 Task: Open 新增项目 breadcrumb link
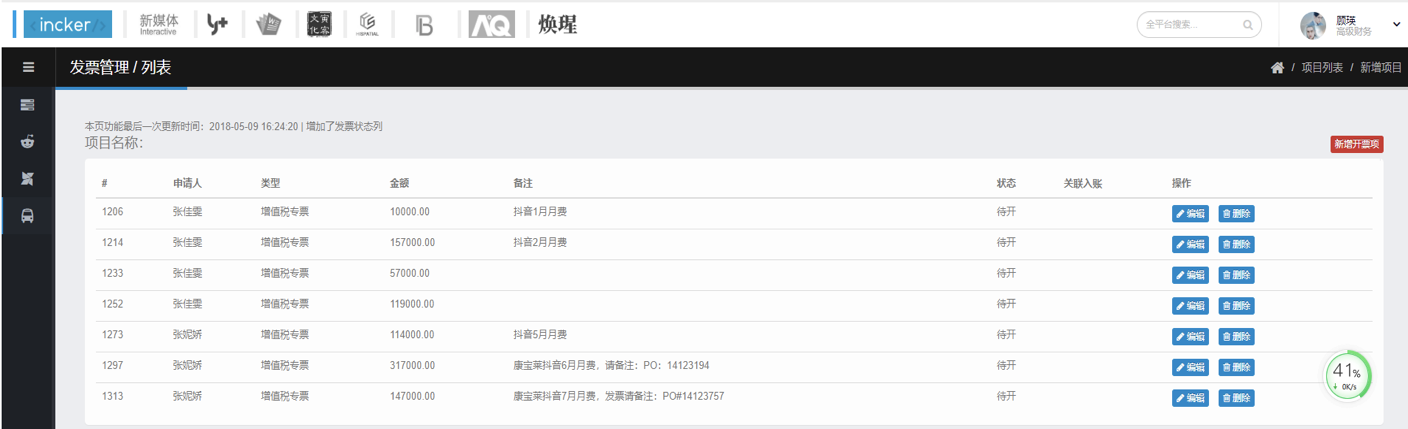1381,68
